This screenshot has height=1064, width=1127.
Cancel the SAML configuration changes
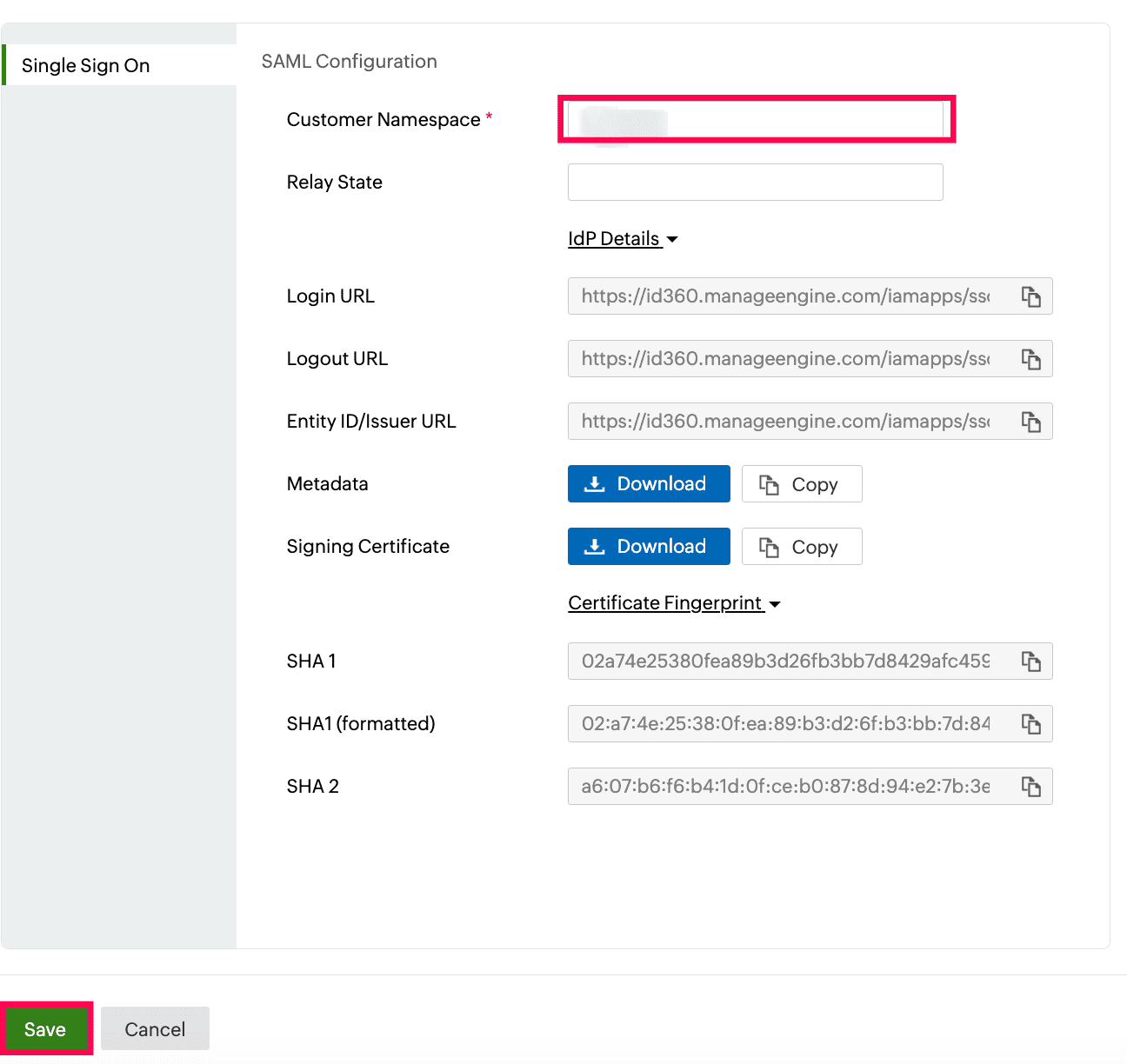155,1029
